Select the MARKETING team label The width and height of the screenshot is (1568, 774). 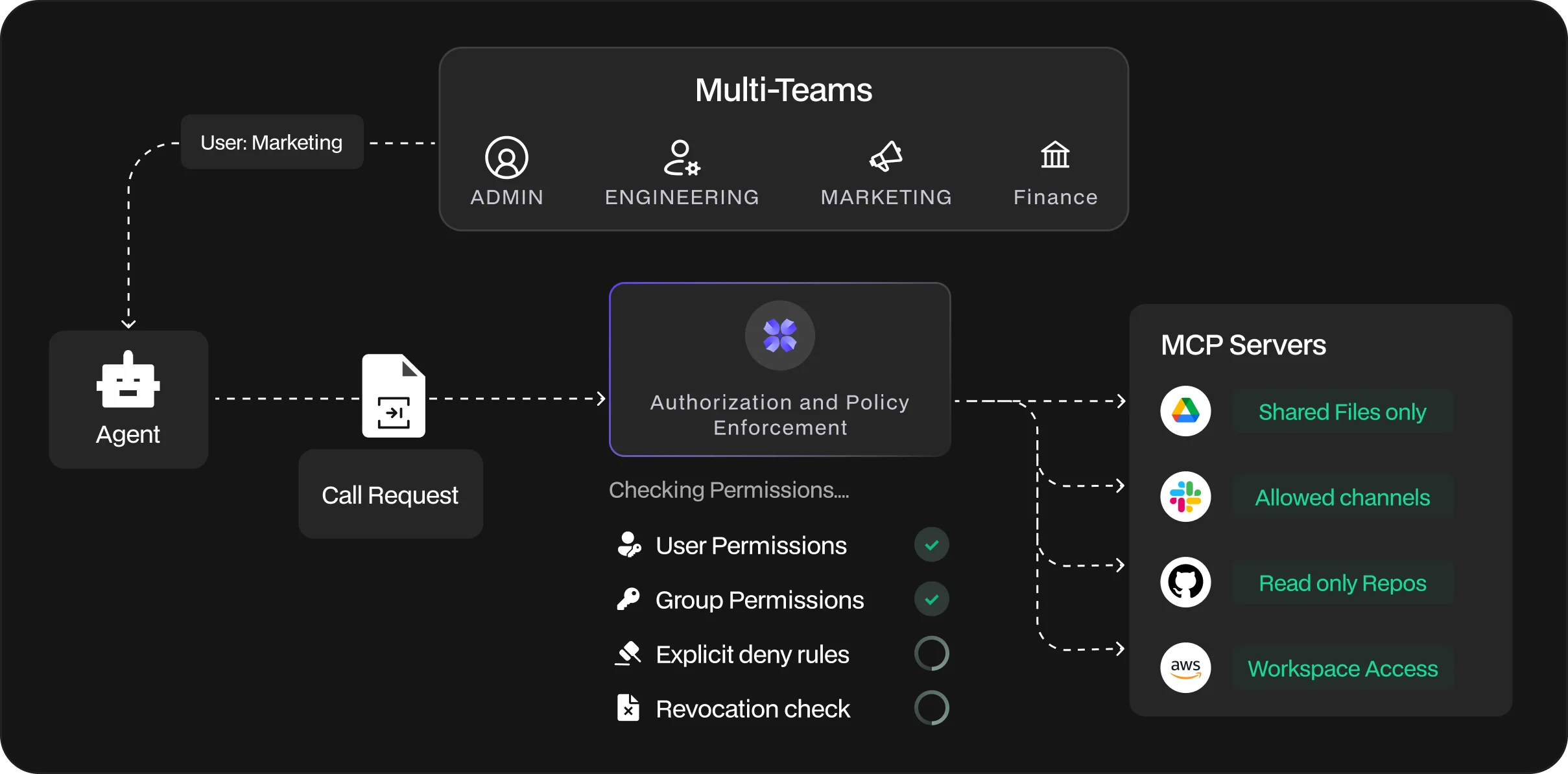(x=886, y=197)
